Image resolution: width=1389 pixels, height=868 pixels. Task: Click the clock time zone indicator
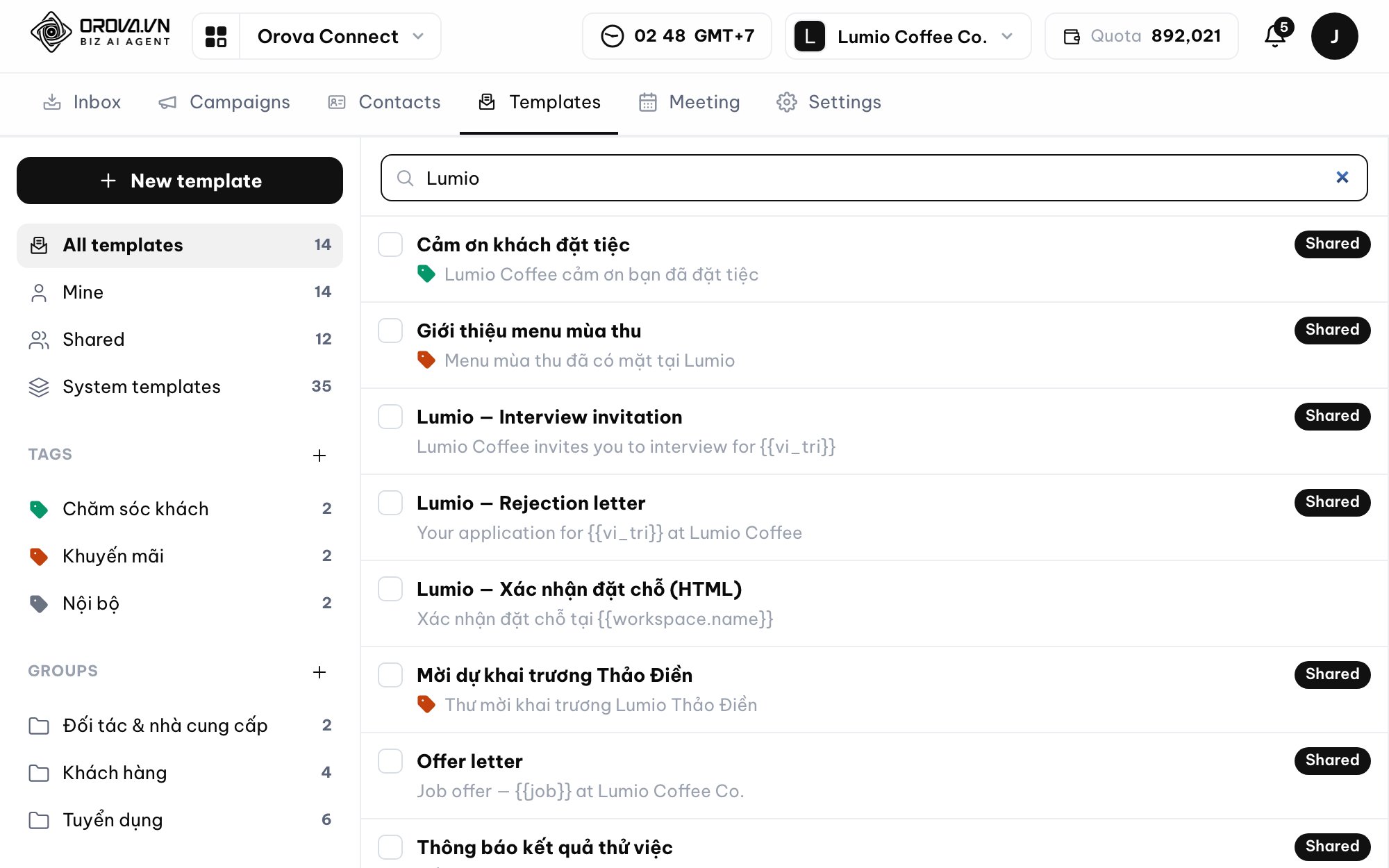click(677, 36)
